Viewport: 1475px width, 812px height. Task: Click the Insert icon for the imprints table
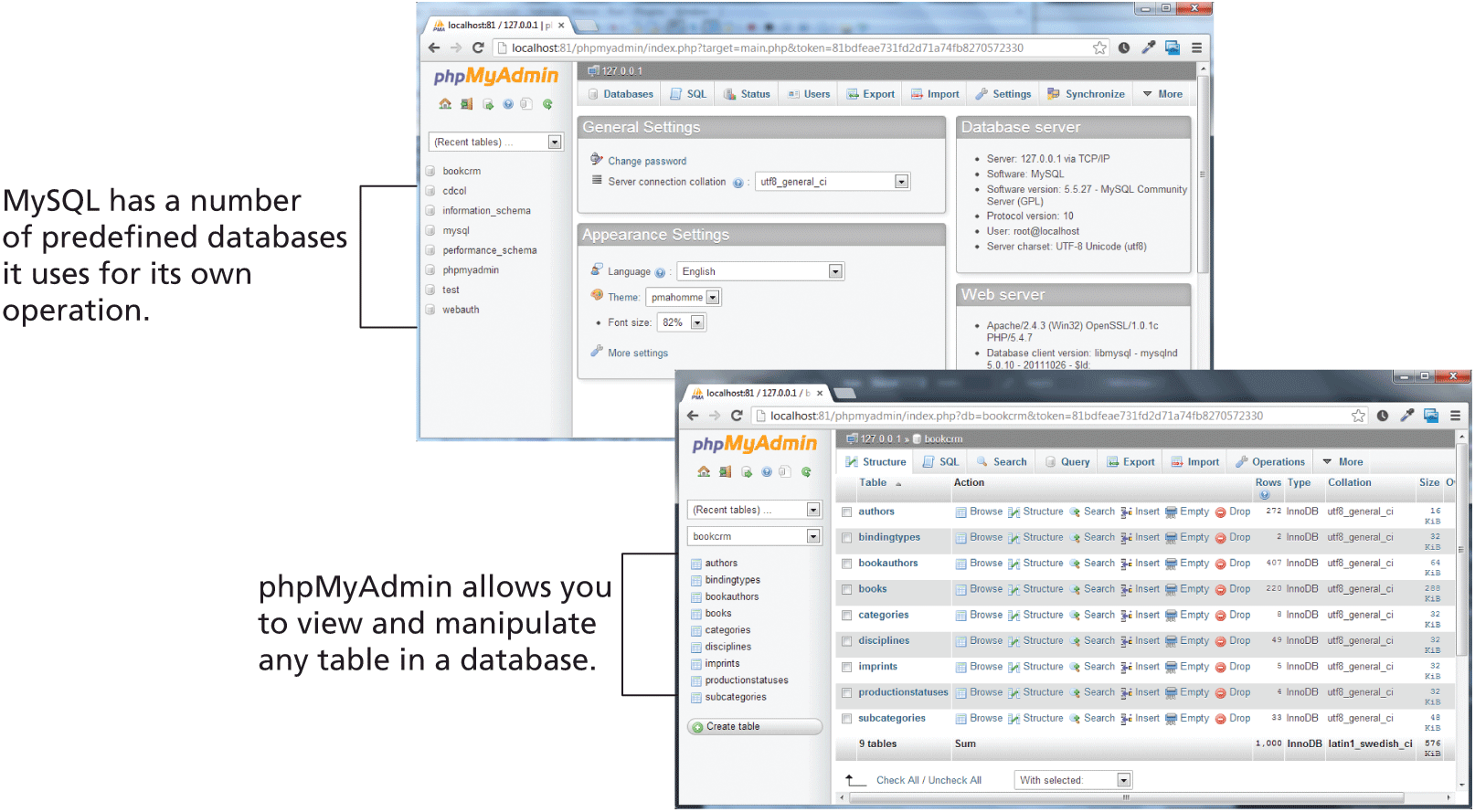(1126, 668)
